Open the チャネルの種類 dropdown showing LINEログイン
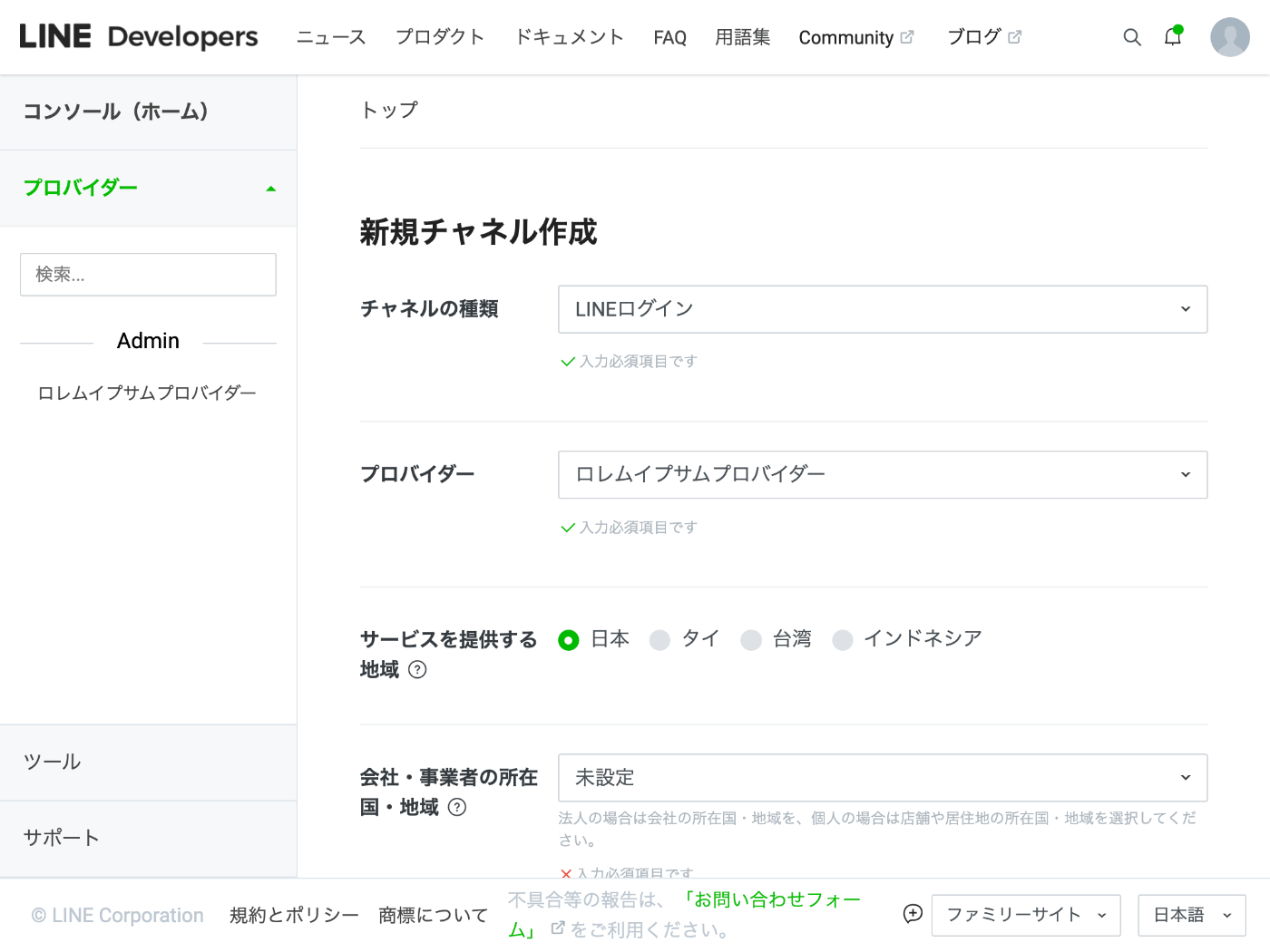The height and width of the screenshot is (952, 1270). (x=883, y=309)
